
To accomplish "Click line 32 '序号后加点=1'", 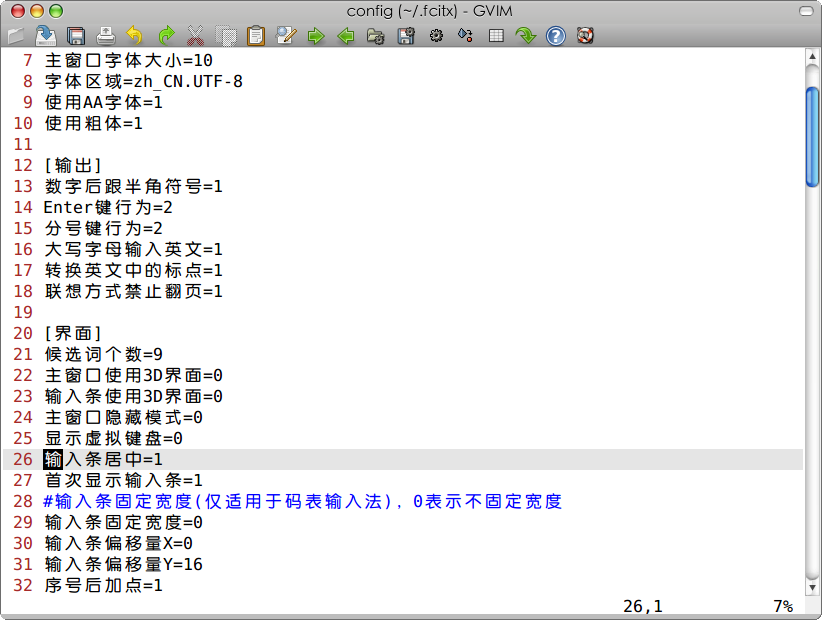I will 103,585.
